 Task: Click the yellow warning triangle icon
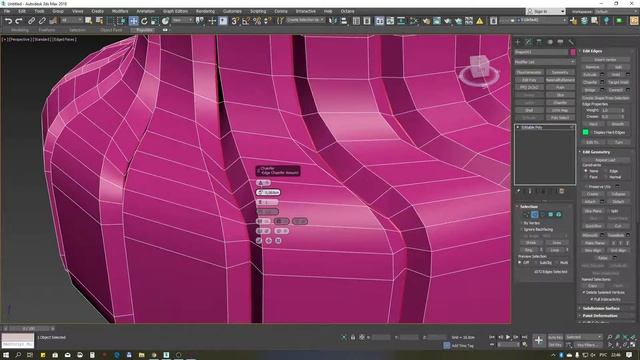click(x=480, y=21)
